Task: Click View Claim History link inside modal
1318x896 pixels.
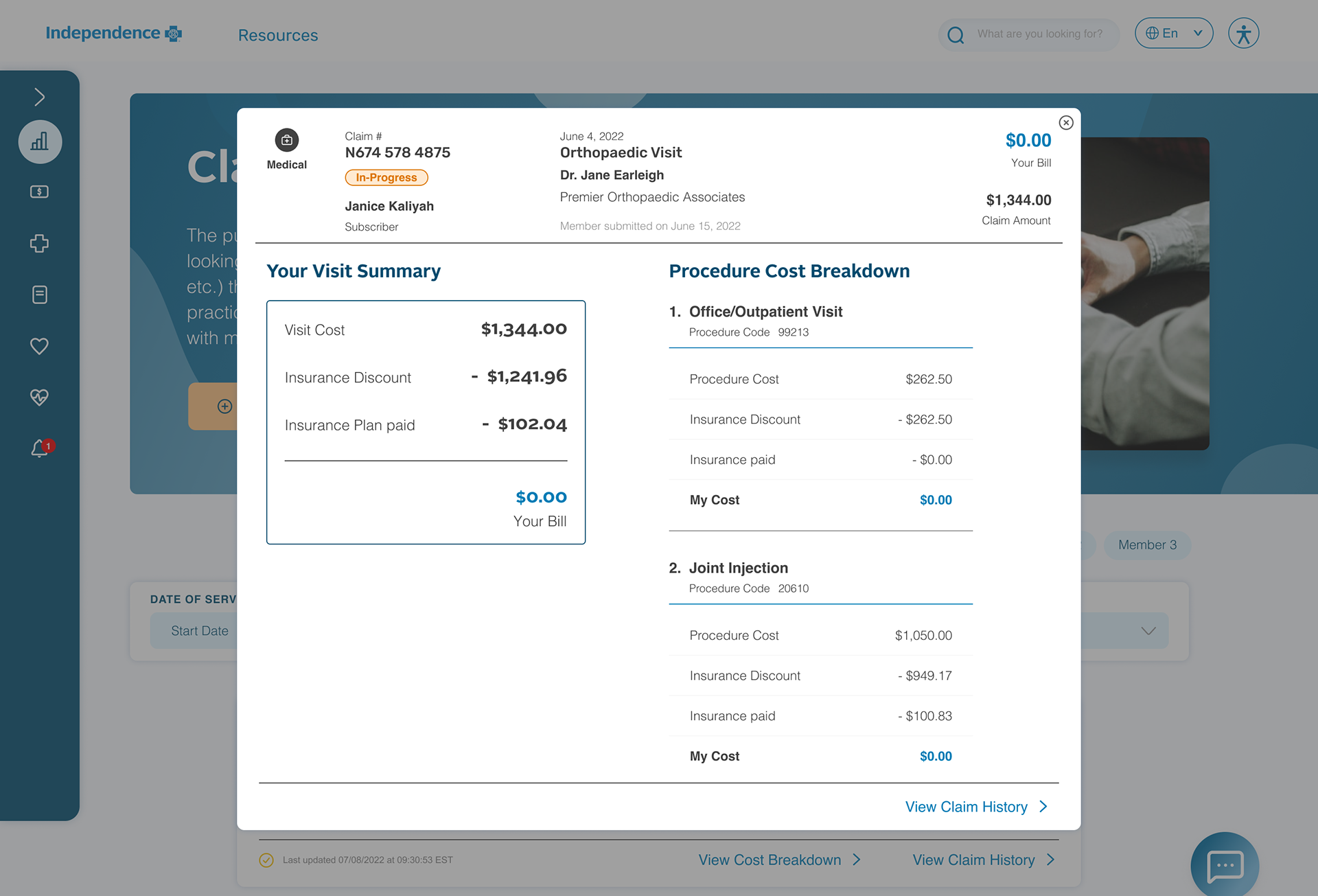Action: coord(975,807)
